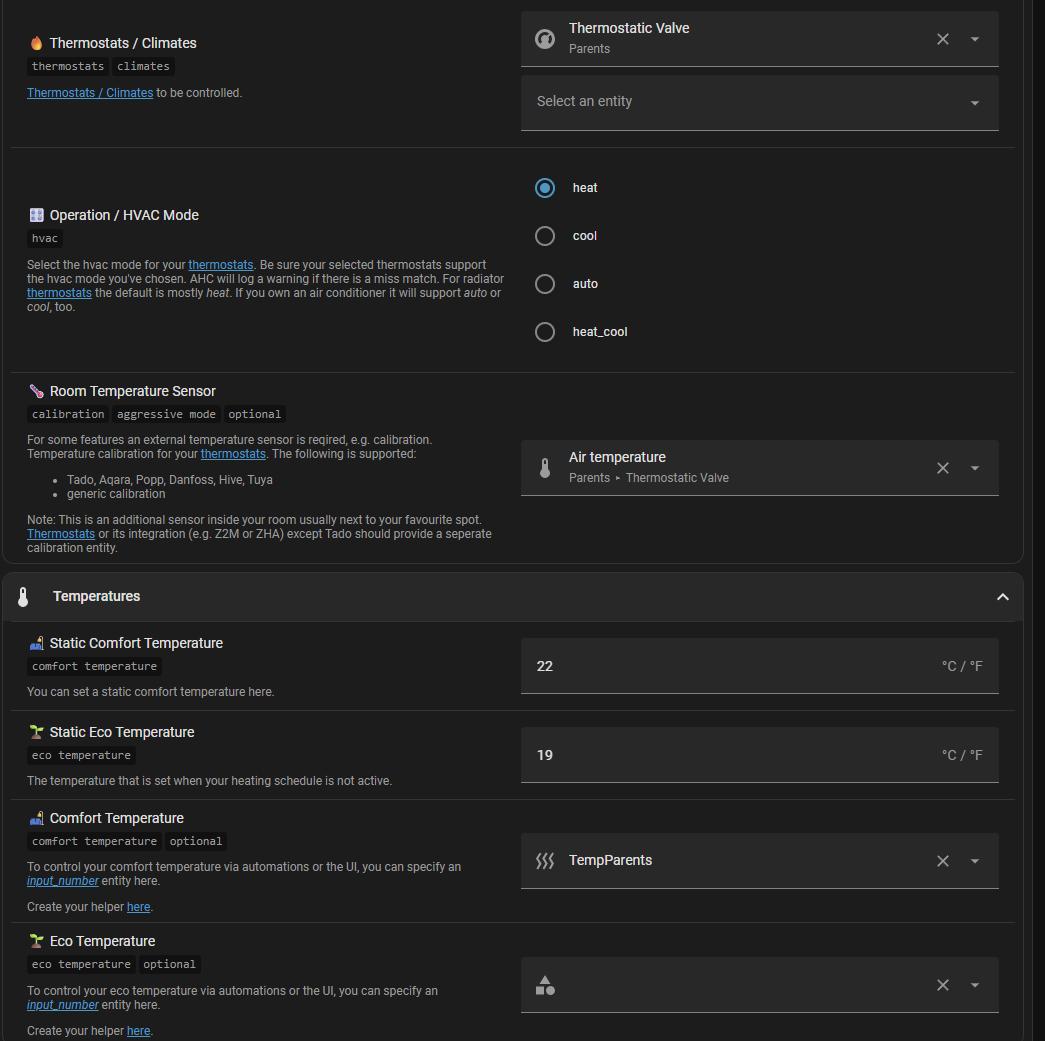
Task: Expand the Air temperature sensor dropdown
Action: click(x=974, y=468)
